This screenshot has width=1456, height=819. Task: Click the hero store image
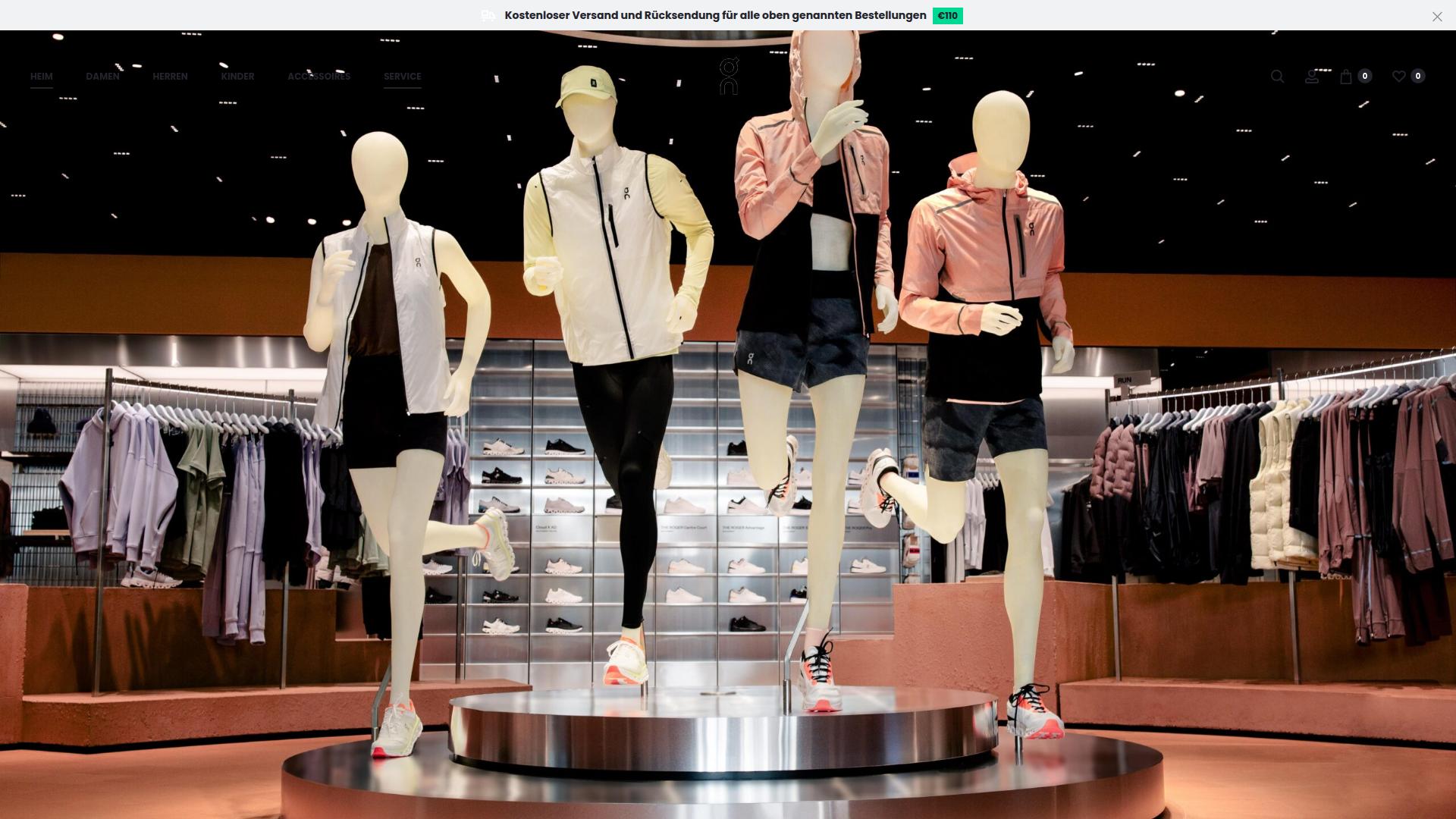click(728, 455)
